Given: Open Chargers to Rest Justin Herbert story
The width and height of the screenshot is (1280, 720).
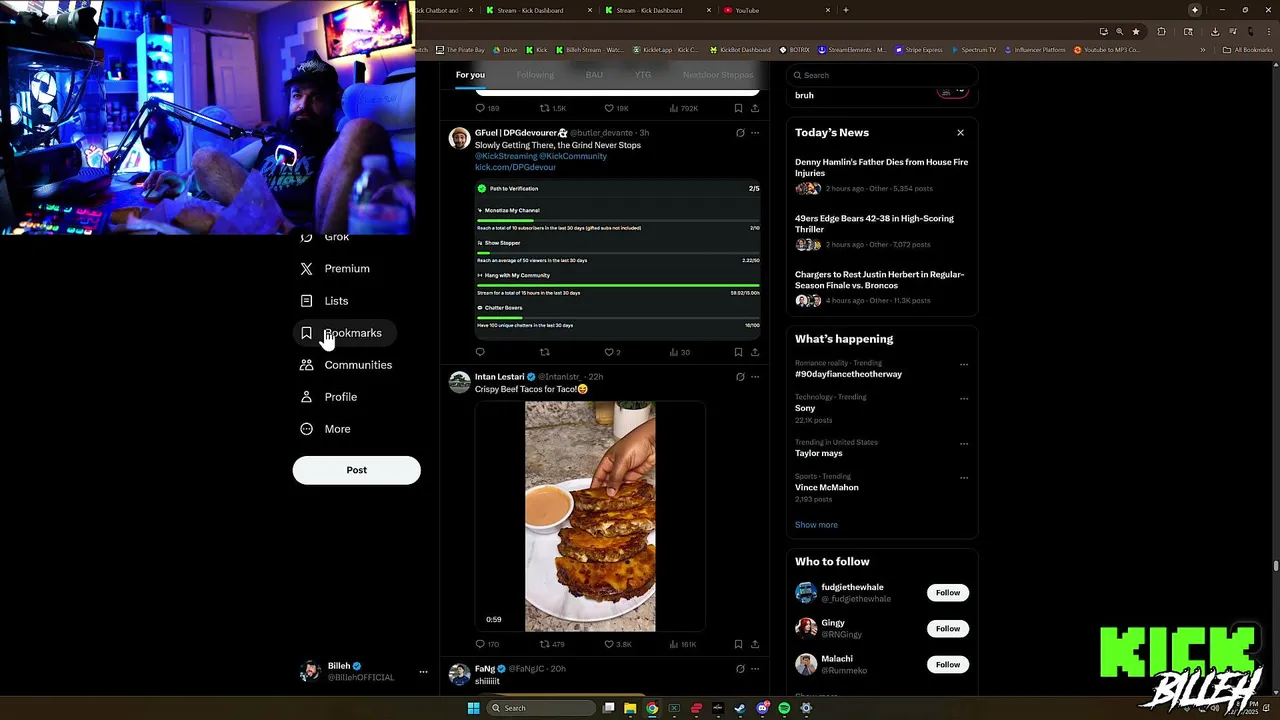Looking at the screenshot, I should pyautogui.click(x=880, y=280).
